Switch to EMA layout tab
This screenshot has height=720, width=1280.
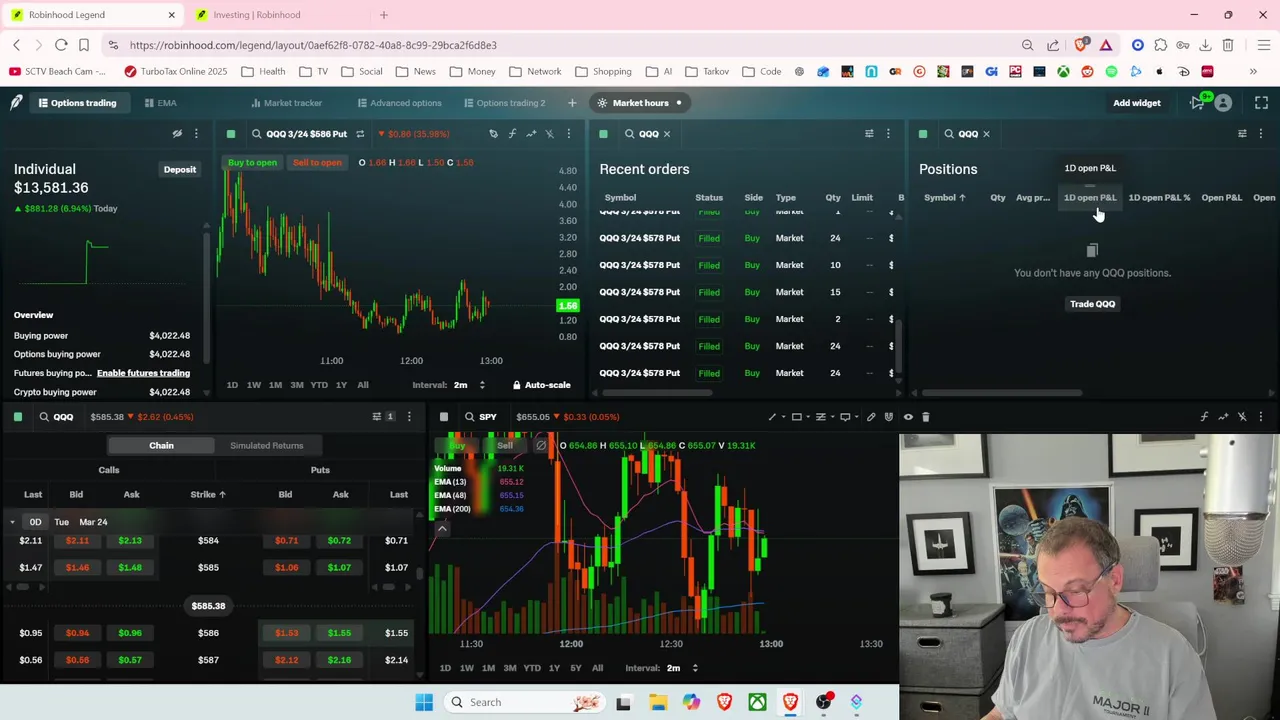160,103
